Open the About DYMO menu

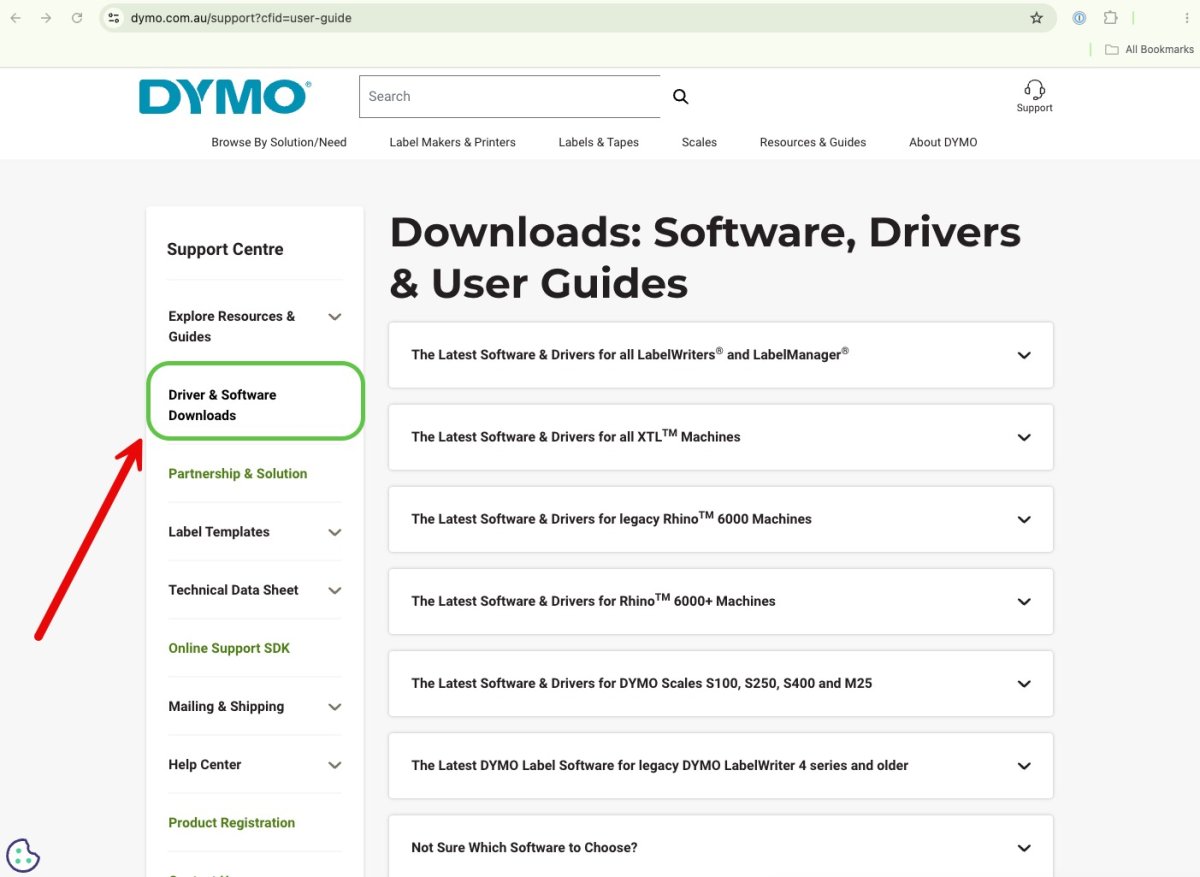point(943,142)
